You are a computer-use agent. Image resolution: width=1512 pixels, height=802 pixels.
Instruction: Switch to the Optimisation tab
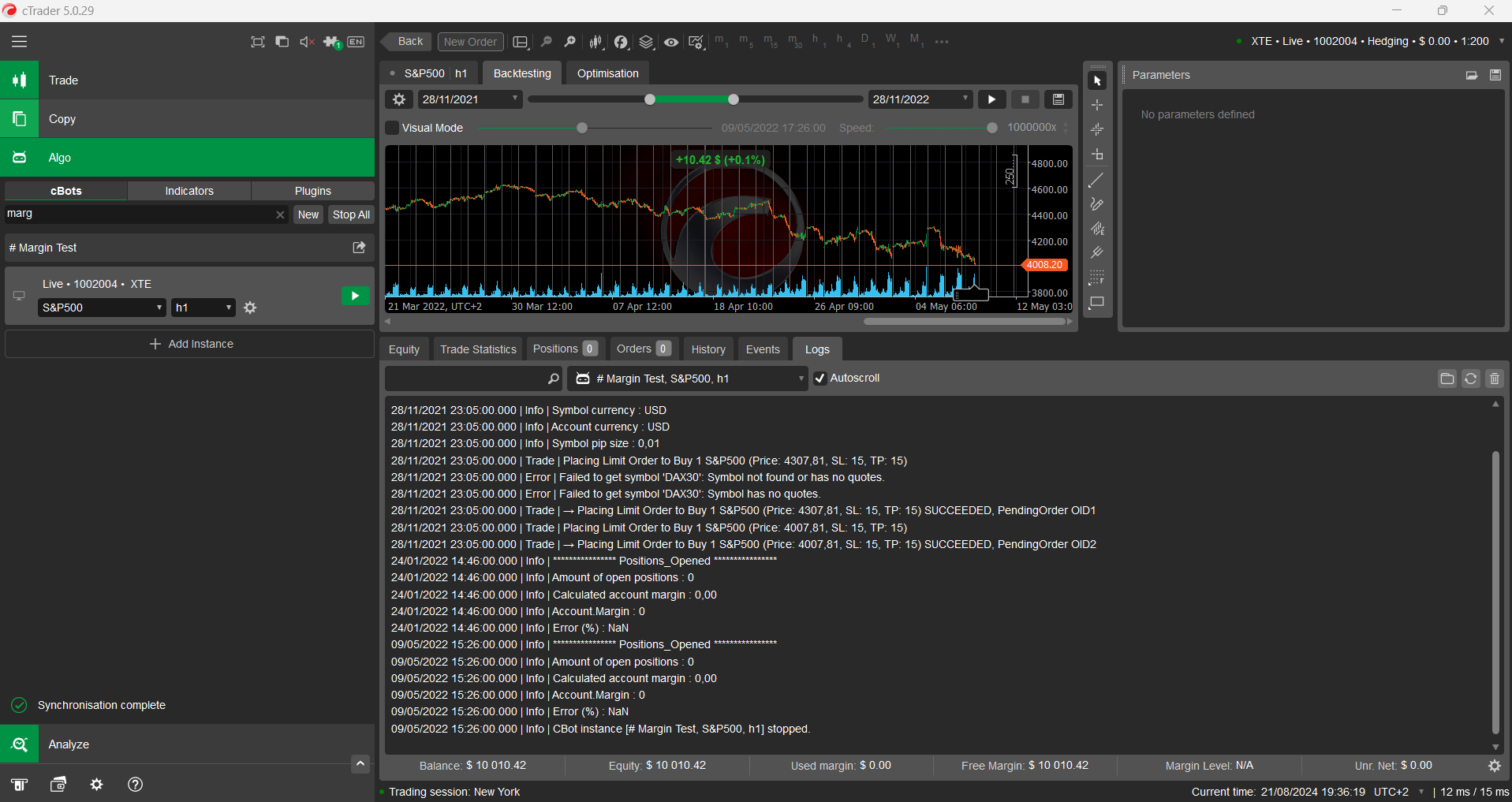pos(607,73)
